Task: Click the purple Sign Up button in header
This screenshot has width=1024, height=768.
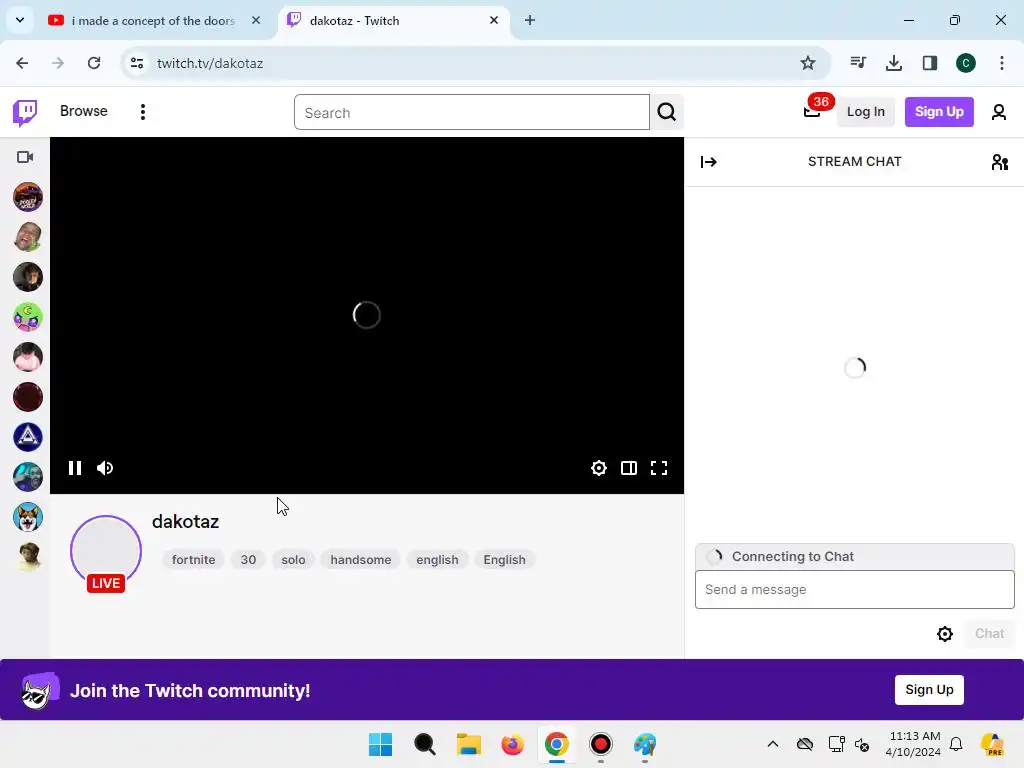Action: pos(938,112)
